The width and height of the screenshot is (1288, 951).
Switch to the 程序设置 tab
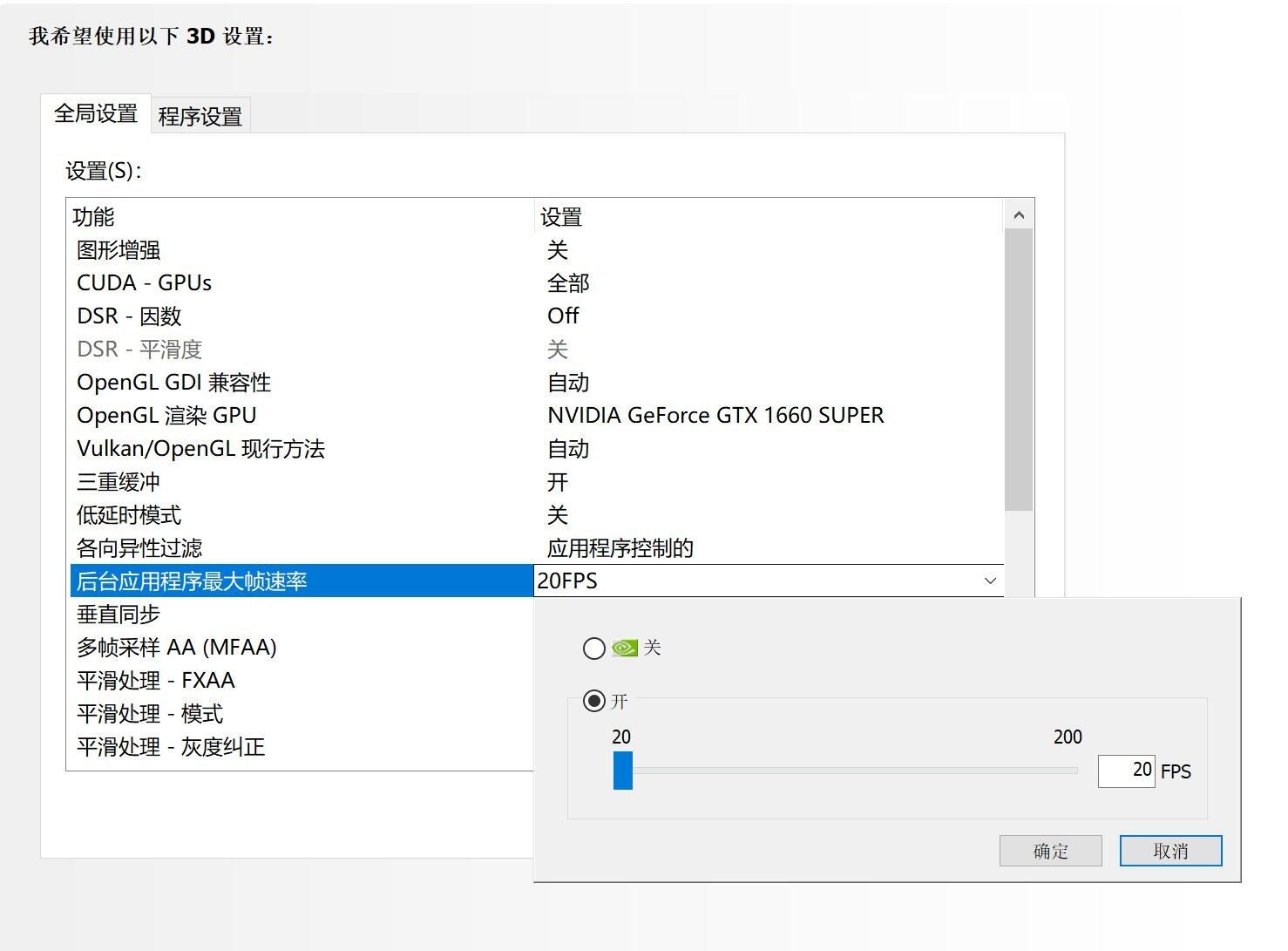coord(200,116)
